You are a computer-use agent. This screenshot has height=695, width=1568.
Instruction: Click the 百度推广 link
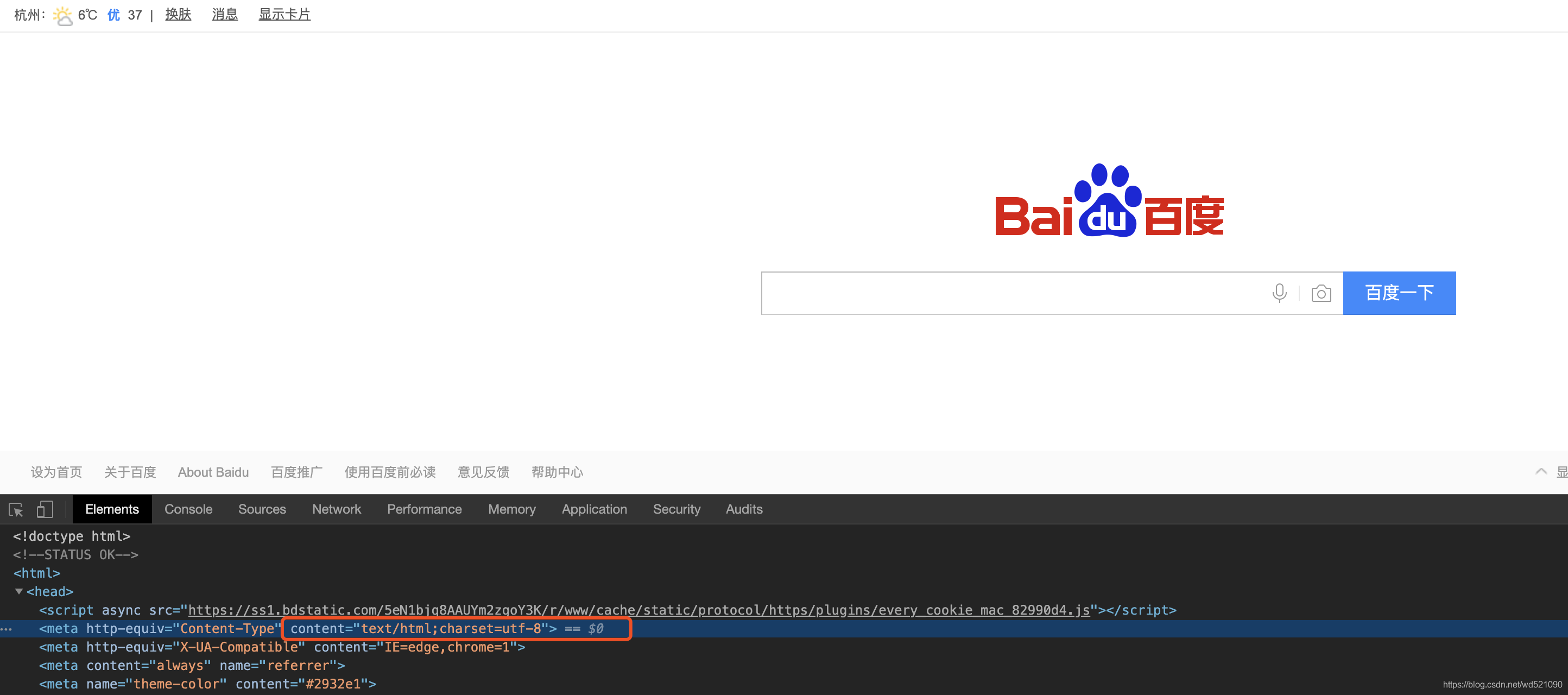(296, 472)
